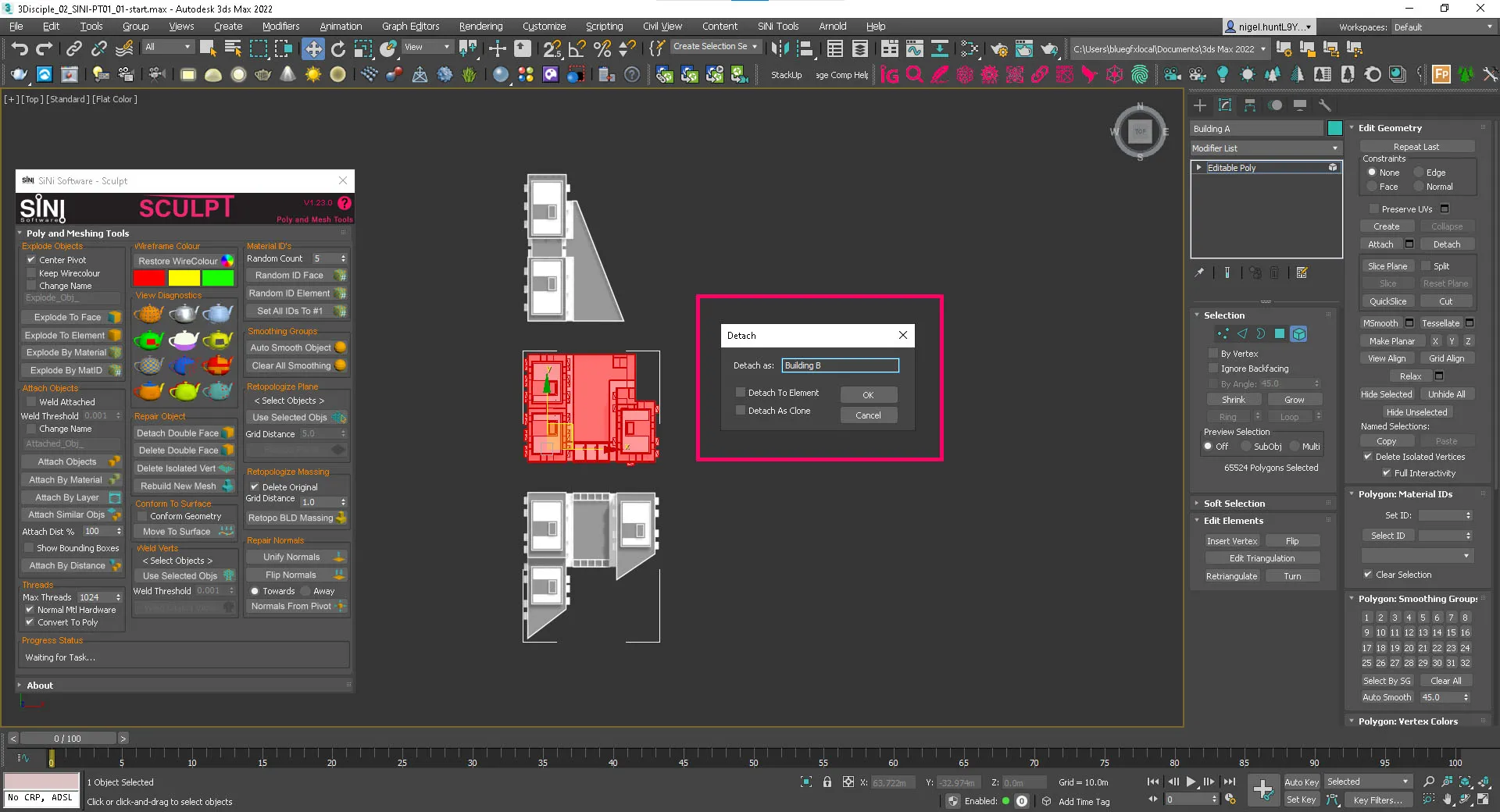The width and height of the screenshot is (1500, 812).
Task: Toggle the Keep Wirecolour checkbox
Action: click(31, 273)
